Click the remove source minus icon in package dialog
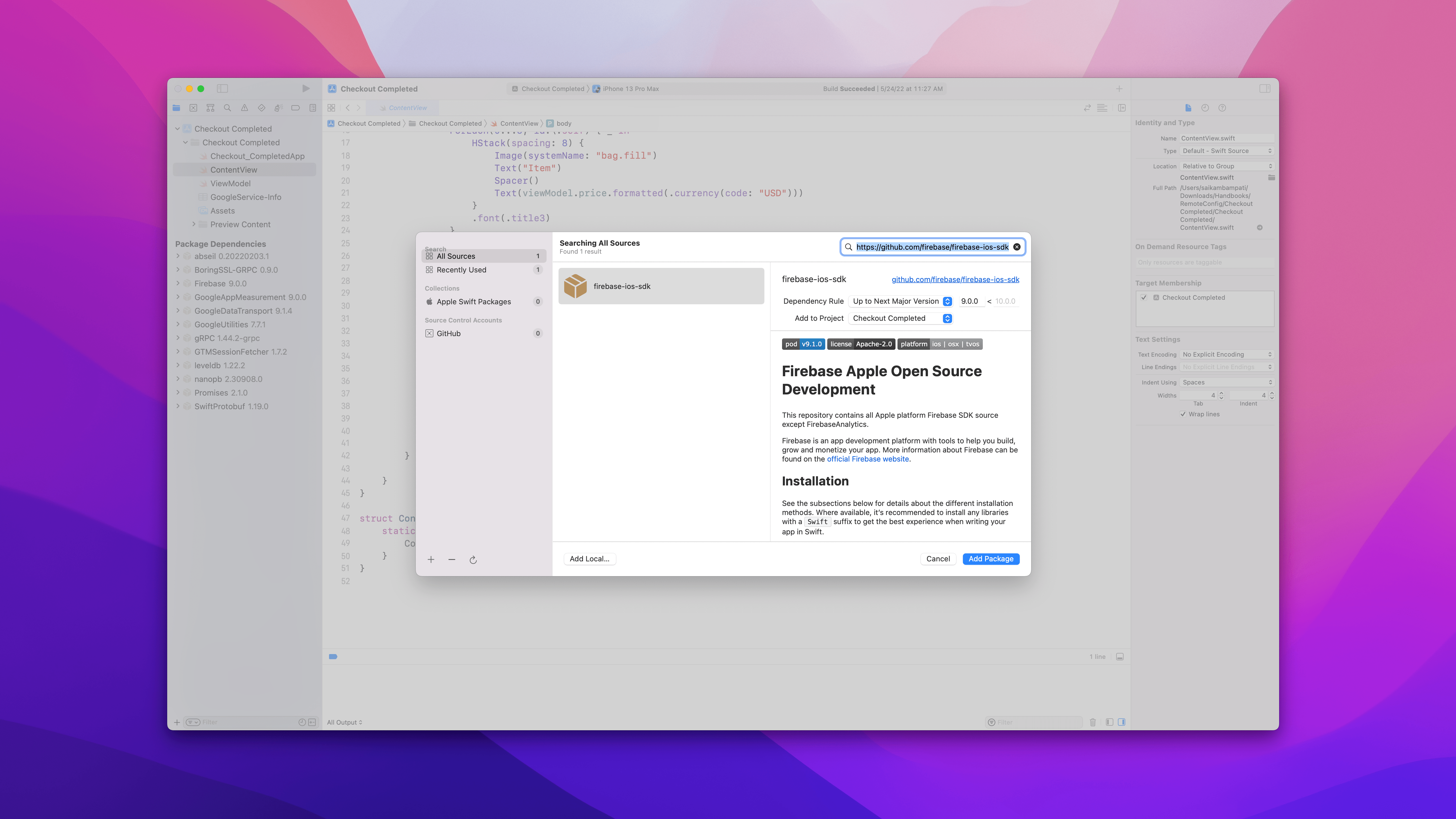The image size is (1456, 819). pyautogui.click(x=452, y=560)
